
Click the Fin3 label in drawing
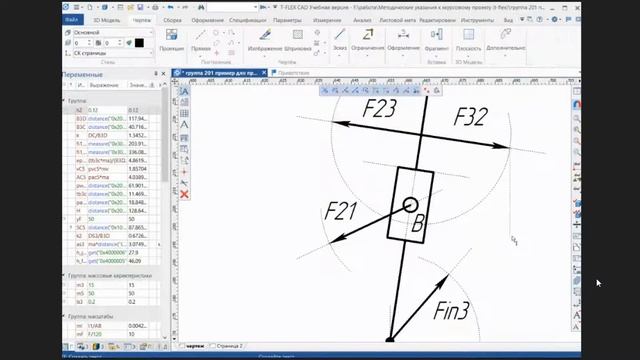click(x=451, y=311)
